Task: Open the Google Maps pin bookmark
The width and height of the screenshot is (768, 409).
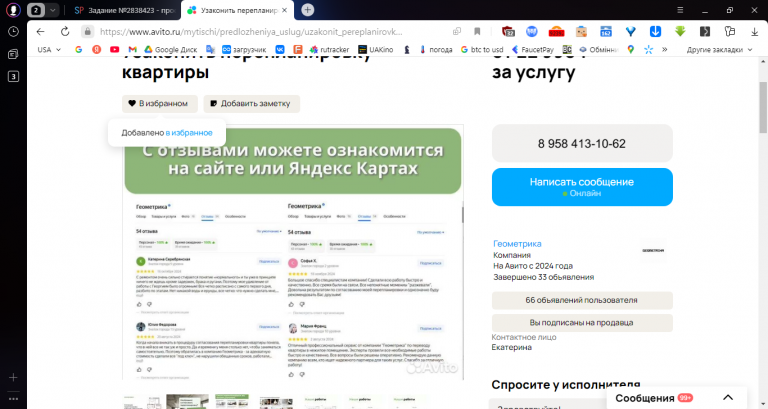Action: pyautogui.click(x=630, y=49)
